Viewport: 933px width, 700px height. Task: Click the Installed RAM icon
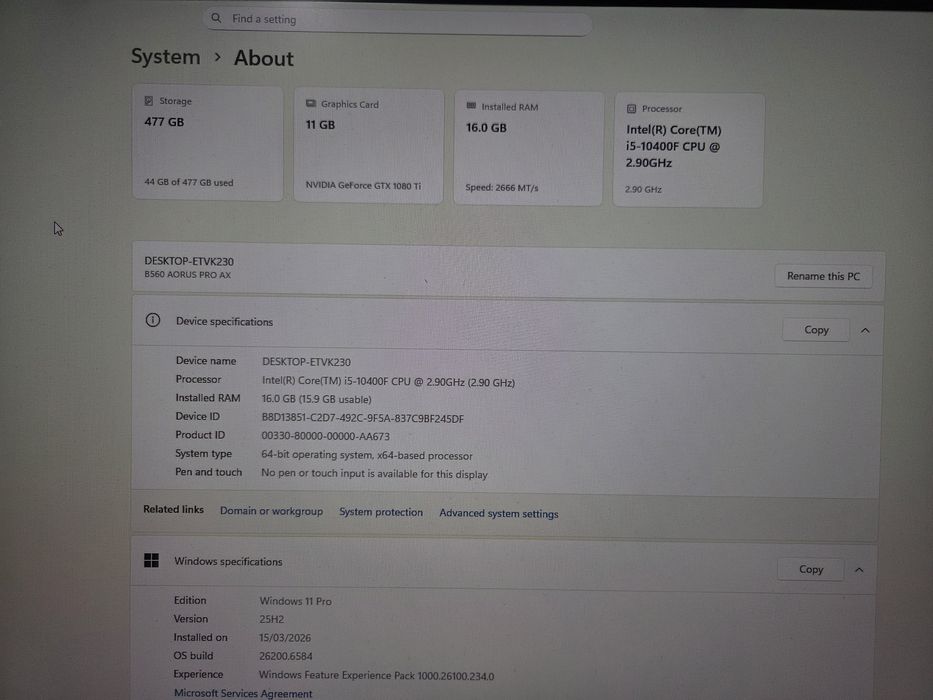[471, 106]
